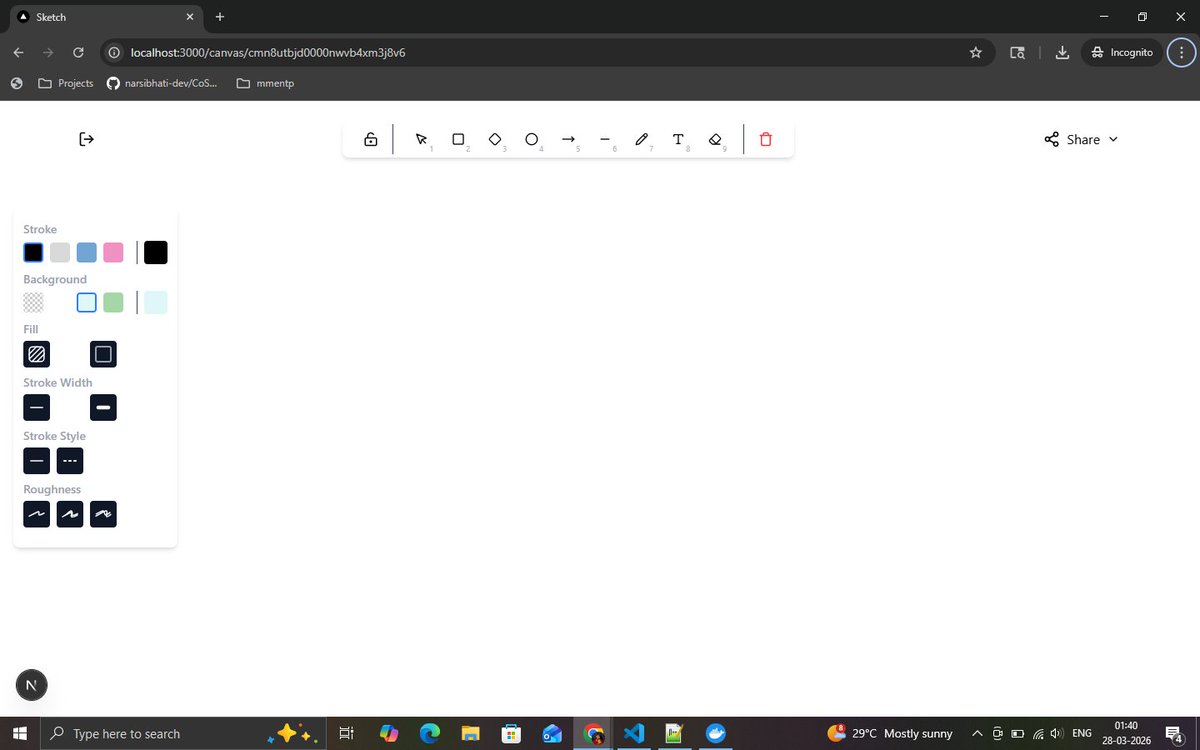Toggle the canvas lock icon
The height and width of the screenshot is (750, 1200).
(x=370, y=139)
